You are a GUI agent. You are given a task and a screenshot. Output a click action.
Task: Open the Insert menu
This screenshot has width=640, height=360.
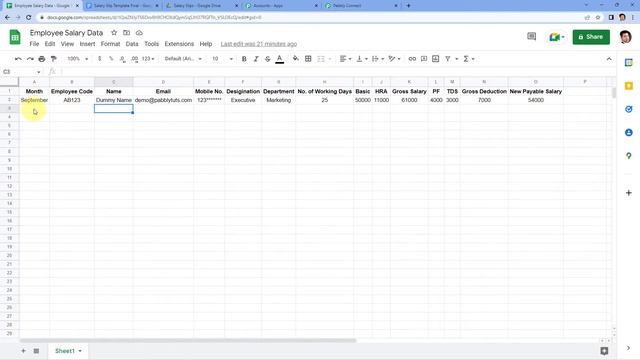87,44
